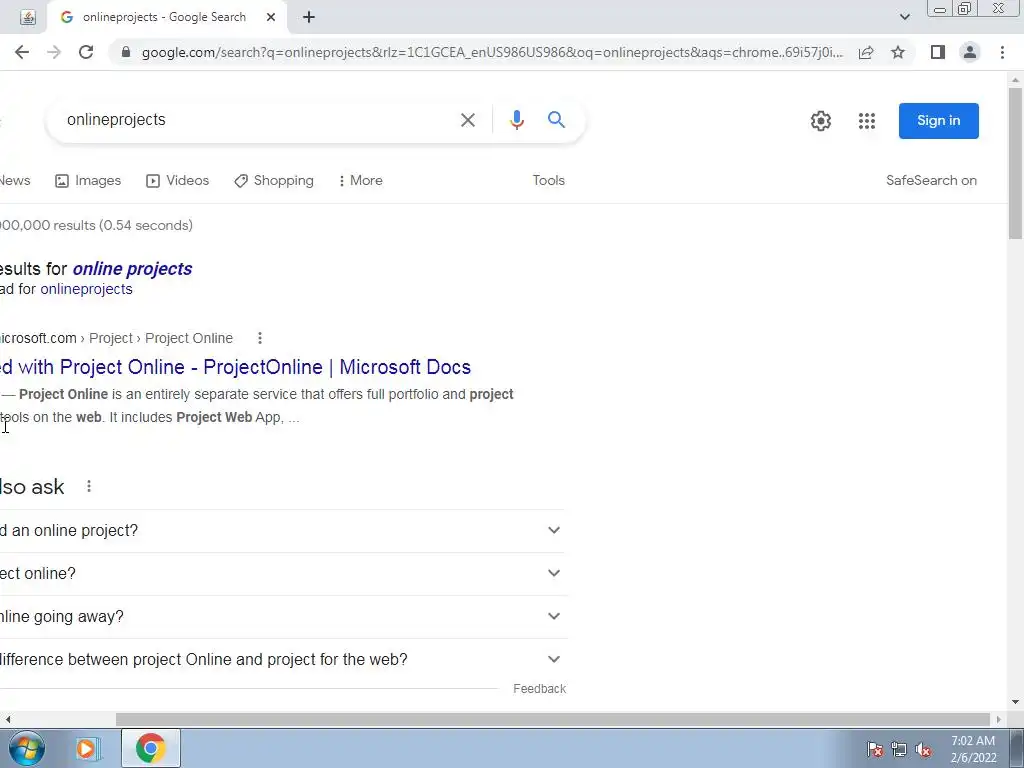Open network status tray icon
The height and width of the screenshot is (768, 1024).
pyautogui.click(x=899, y=750)
